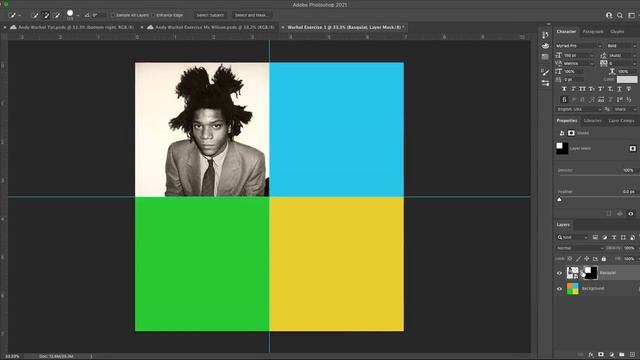Image resolution: width=640 pixels, height=360 pixels.
Task: Click the baseline shift input field
Action: coord(574,80)
